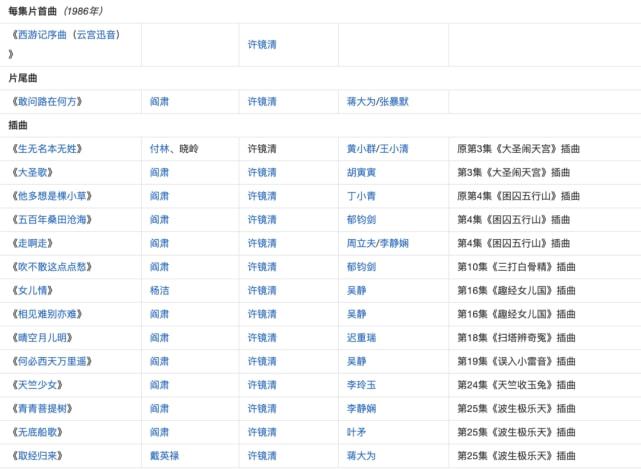This screenshot has width=641, height=469.
Task: Open the 《天竺少女》 song link
Action: (x=37, y=385)
